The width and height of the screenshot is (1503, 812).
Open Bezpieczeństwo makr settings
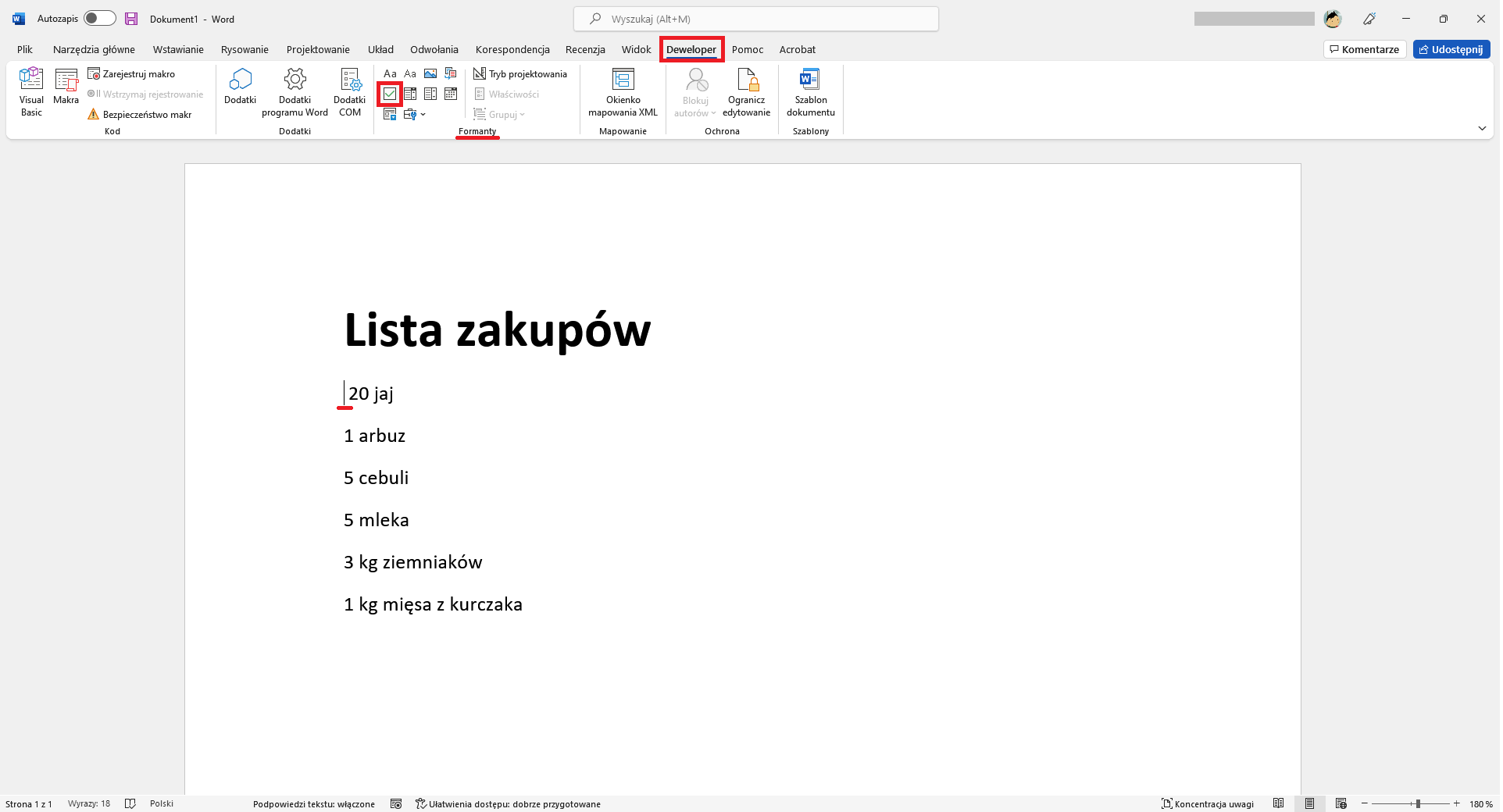point(140,115)
